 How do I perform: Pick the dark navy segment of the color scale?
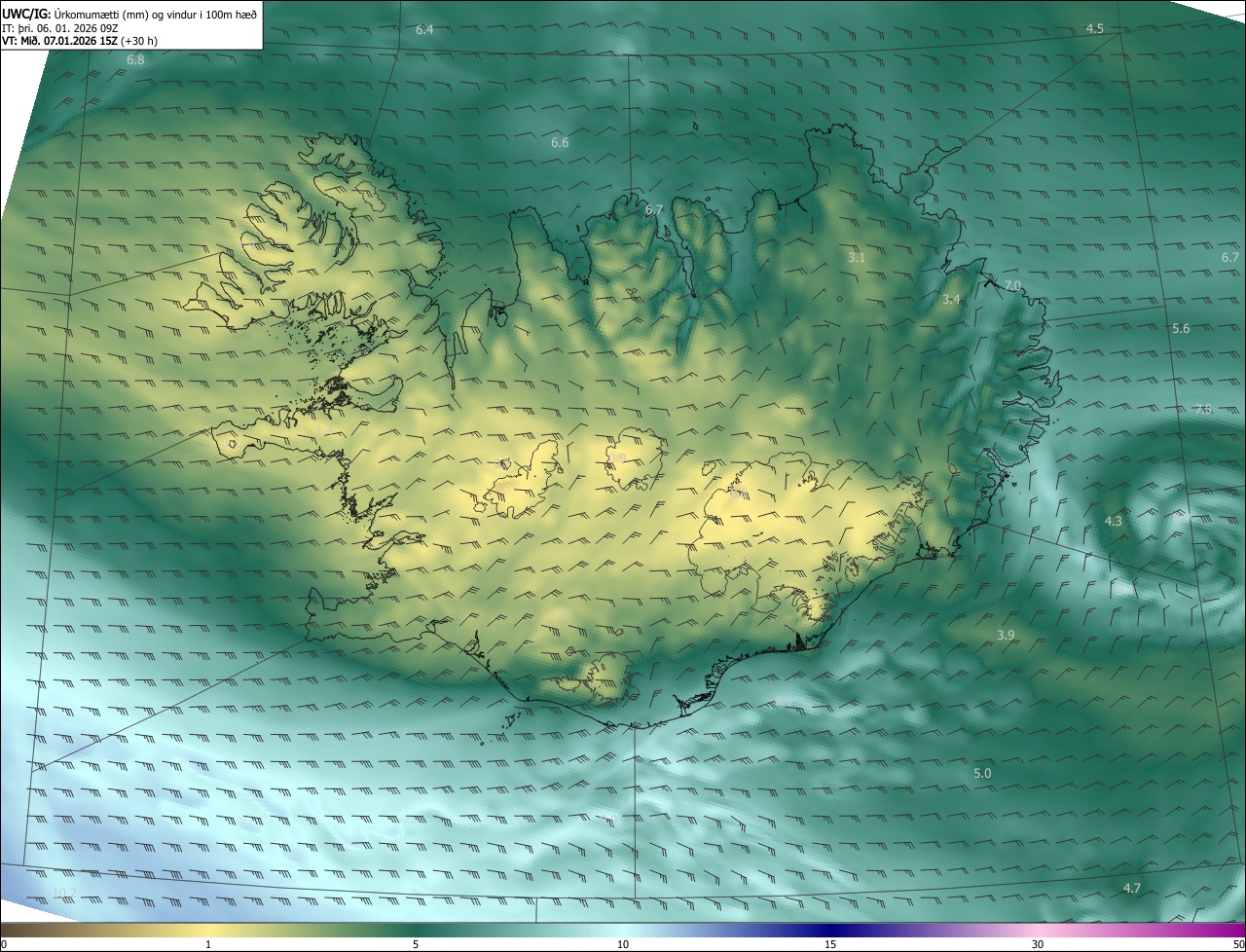(830, 931)
